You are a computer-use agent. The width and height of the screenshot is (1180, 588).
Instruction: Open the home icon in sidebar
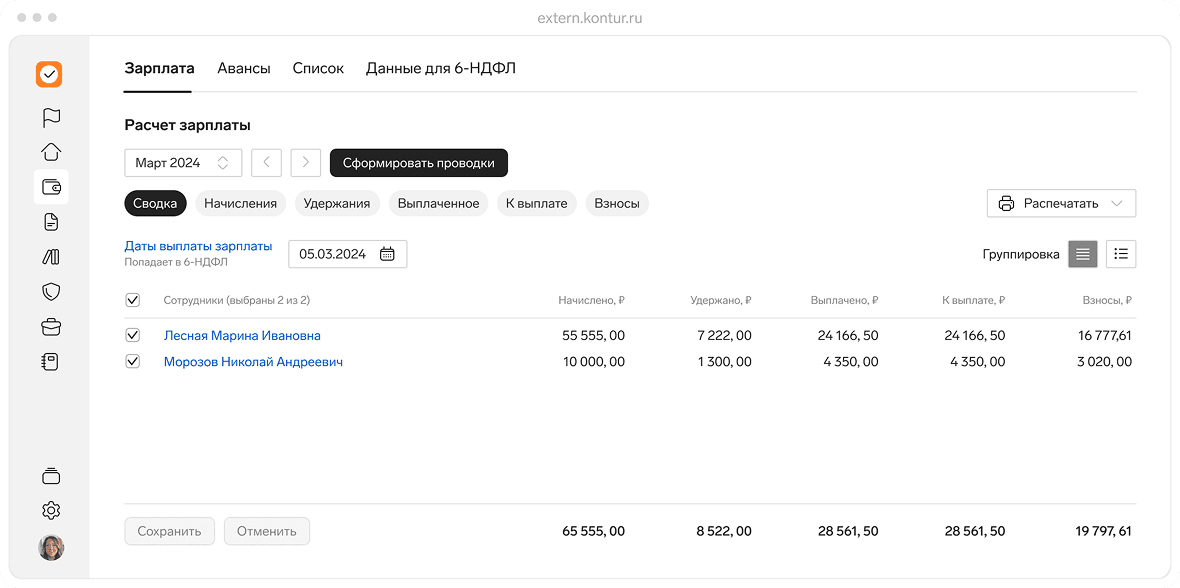(51, 152)
